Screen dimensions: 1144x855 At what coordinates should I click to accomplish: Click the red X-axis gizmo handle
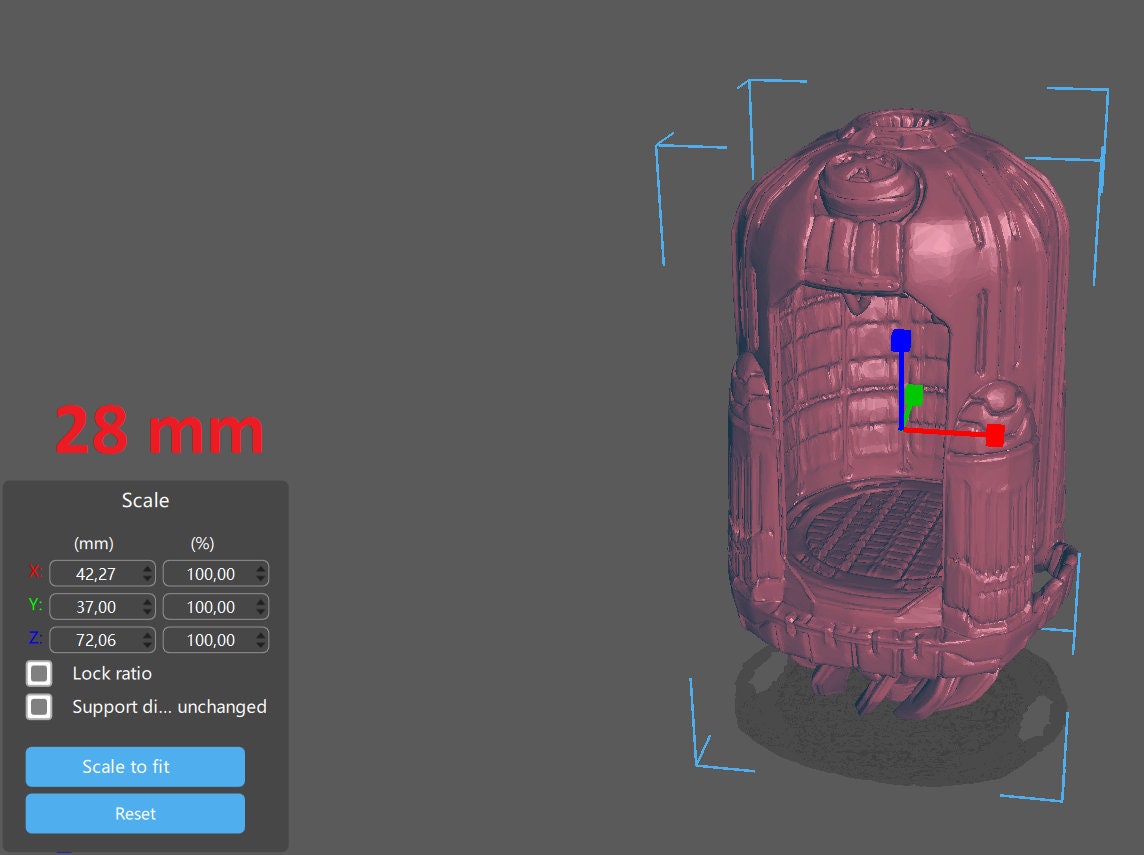pyautogui.click(x=994, y=435)
